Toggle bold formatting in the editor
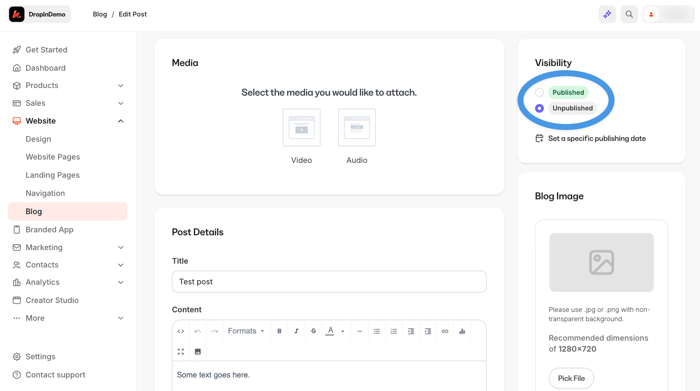 pyautogui.click(x=279, y=331)
